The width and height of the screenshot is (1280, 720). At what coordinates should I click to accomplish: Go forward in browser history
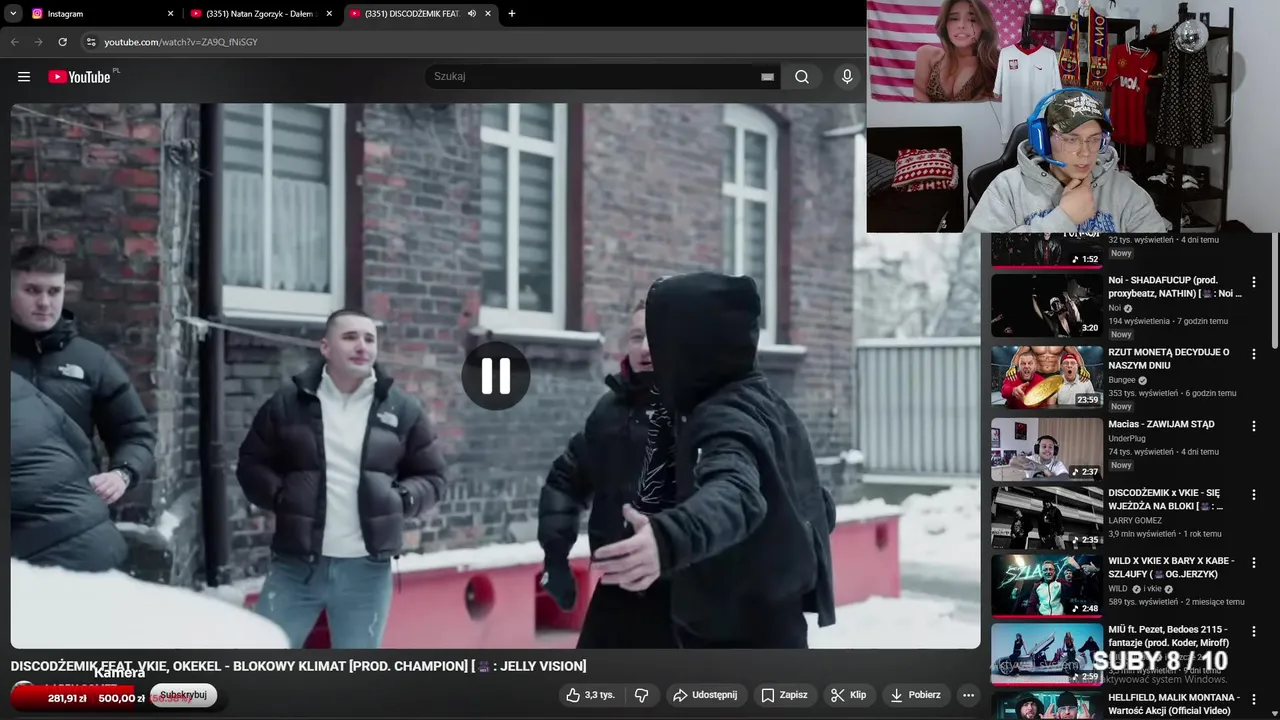click(38, 42)
